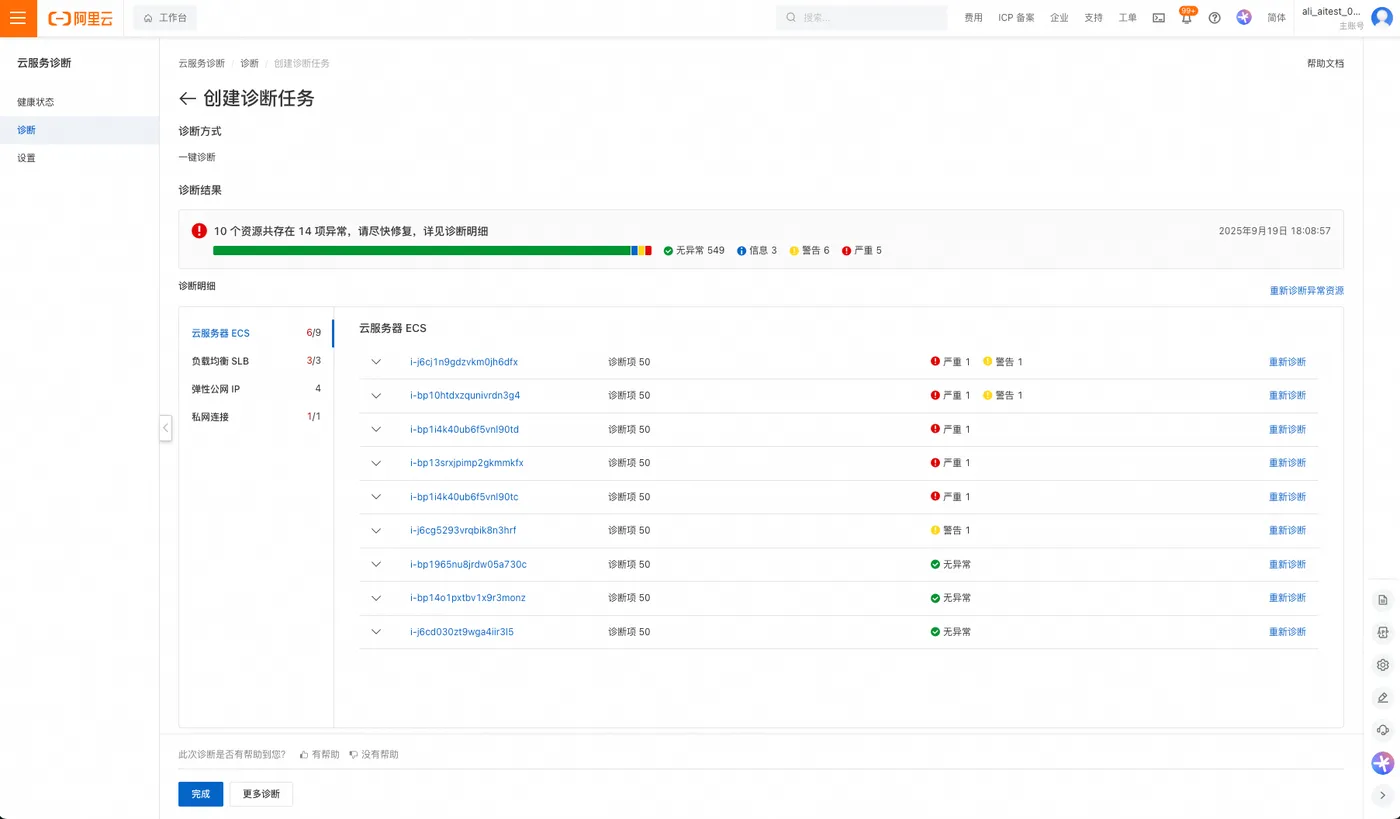The width and height of the screenshot is (1400, 819).
Task: Open the floating AI assistant button
Action: click(1383, 763)
